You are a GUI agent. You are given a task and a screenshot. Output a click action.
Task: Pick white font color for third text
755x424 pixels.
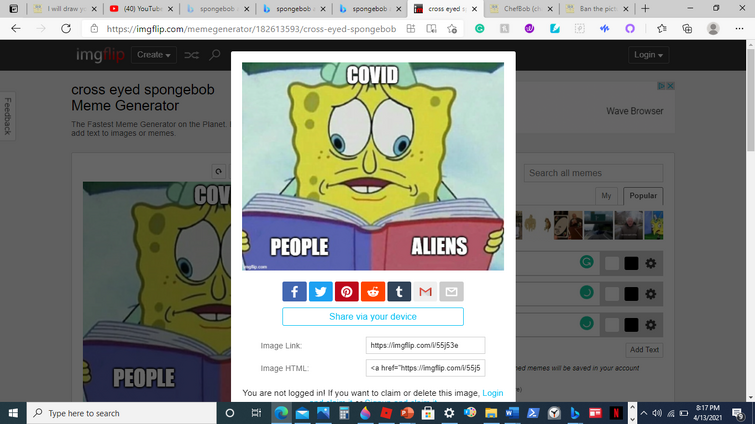[612, 325]
